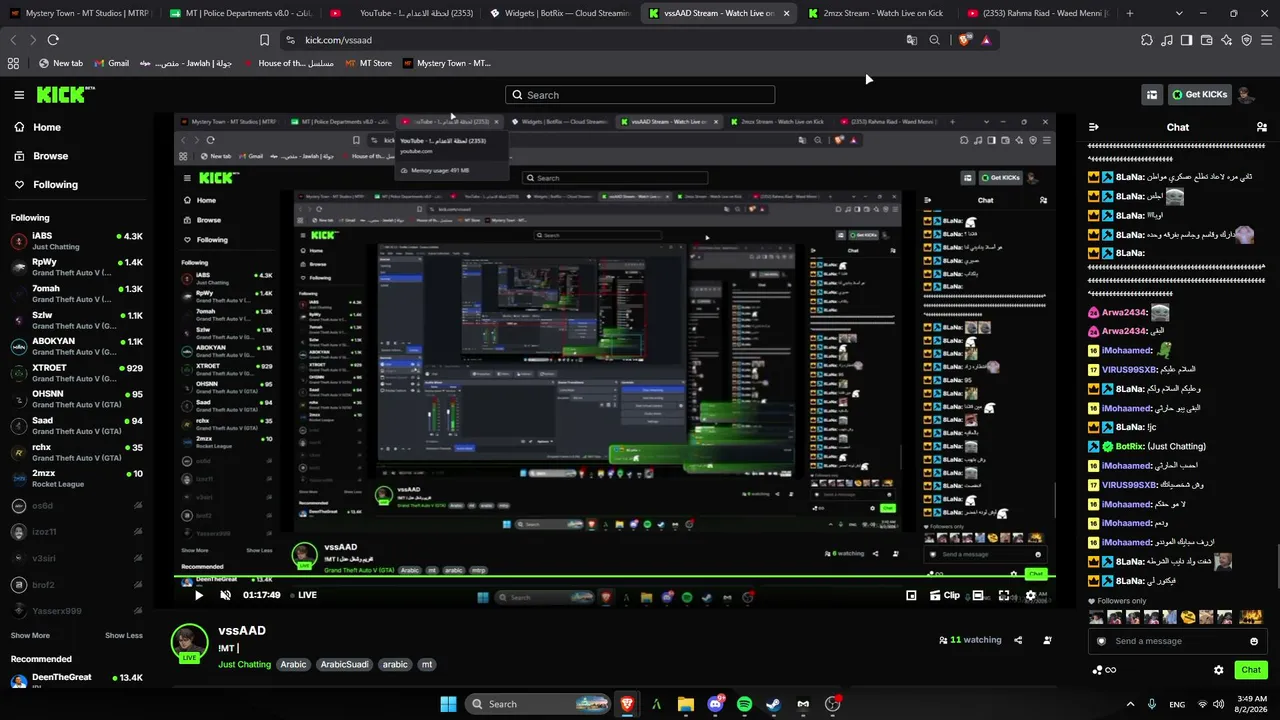
Task: Click the browser address bar URL
Action: 338,40
